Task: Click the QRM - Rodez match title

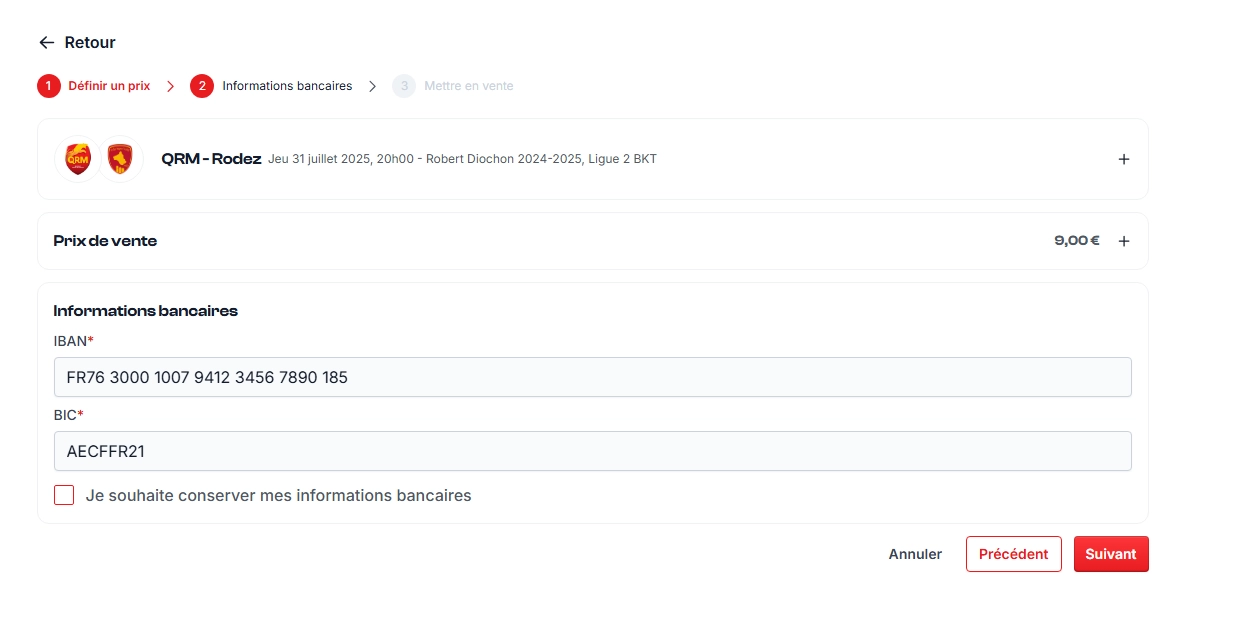Action: click(211, 159)
